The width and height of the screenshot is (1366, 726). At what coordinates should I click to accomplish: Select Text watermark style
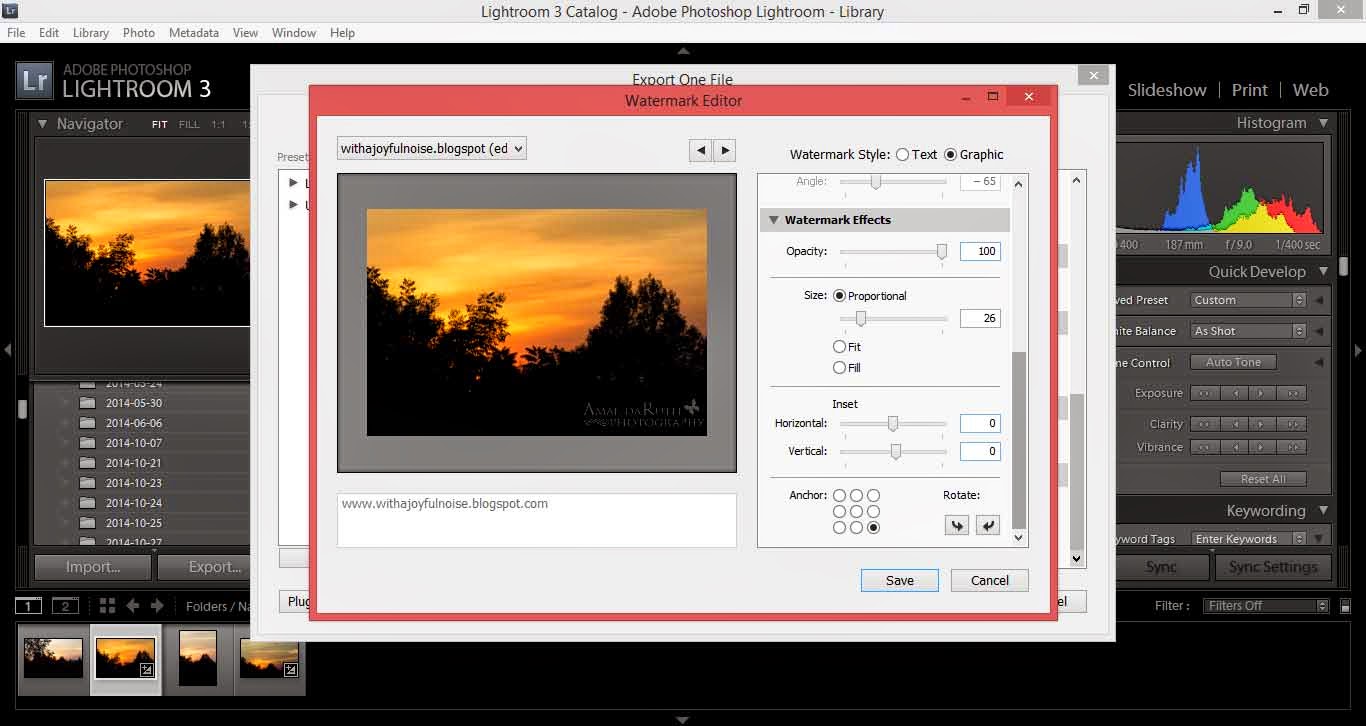point(903,155)
